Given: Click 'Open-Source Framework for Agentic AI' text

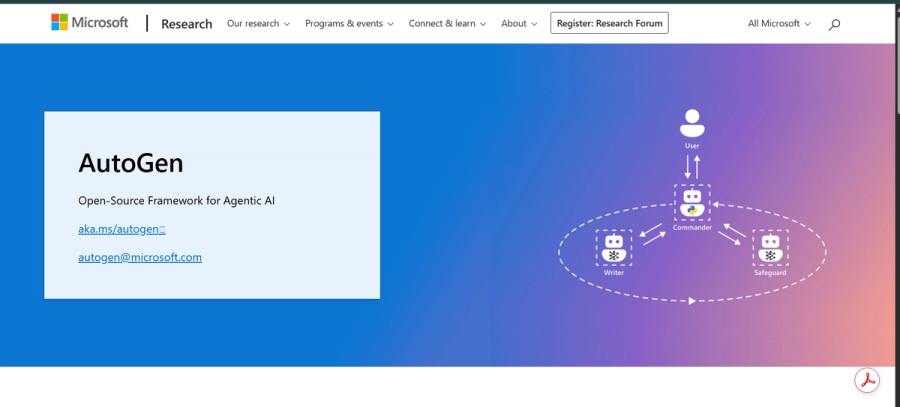Looking at the screenshot, I should tap(176, 201).
